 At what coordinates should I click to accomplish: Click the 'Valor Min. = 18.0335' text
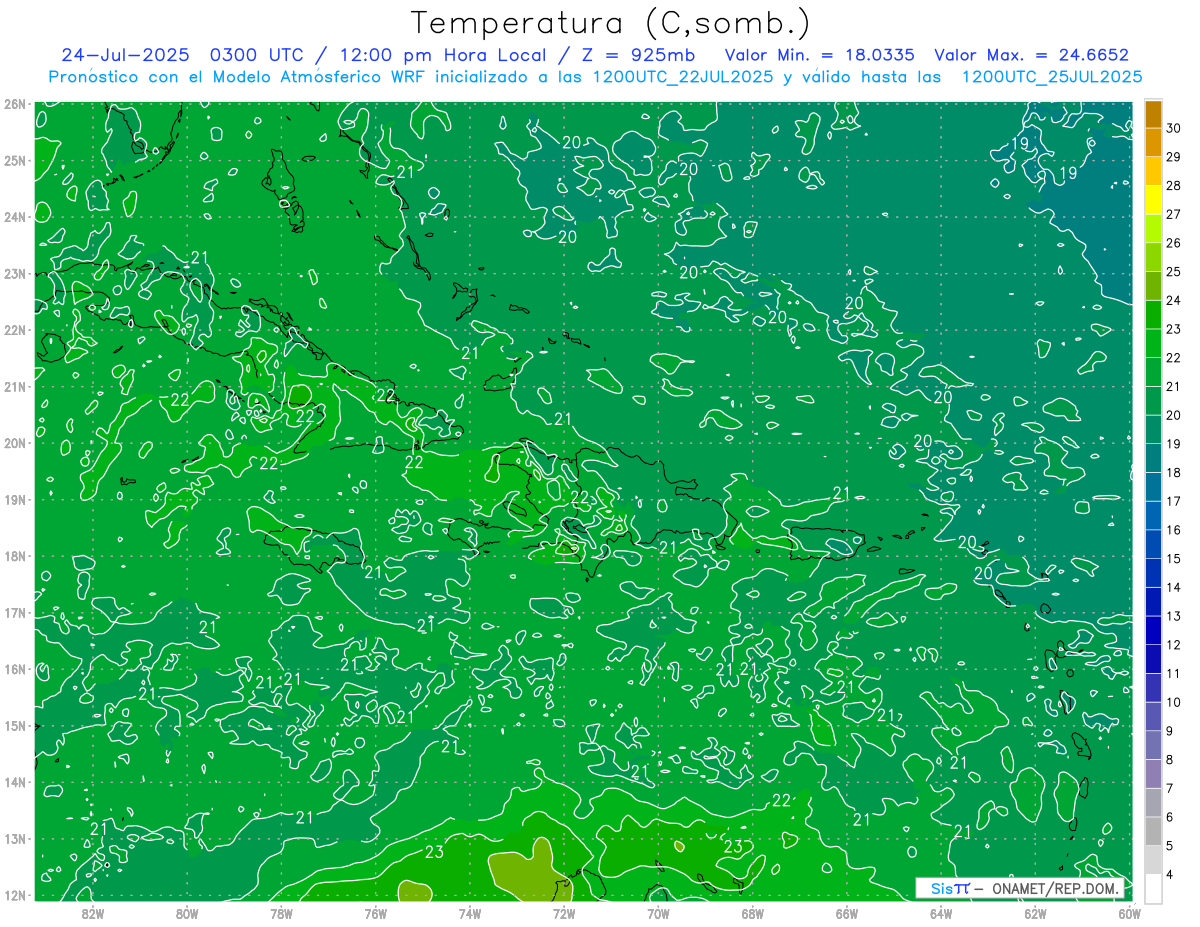click(x=820, y=55)
